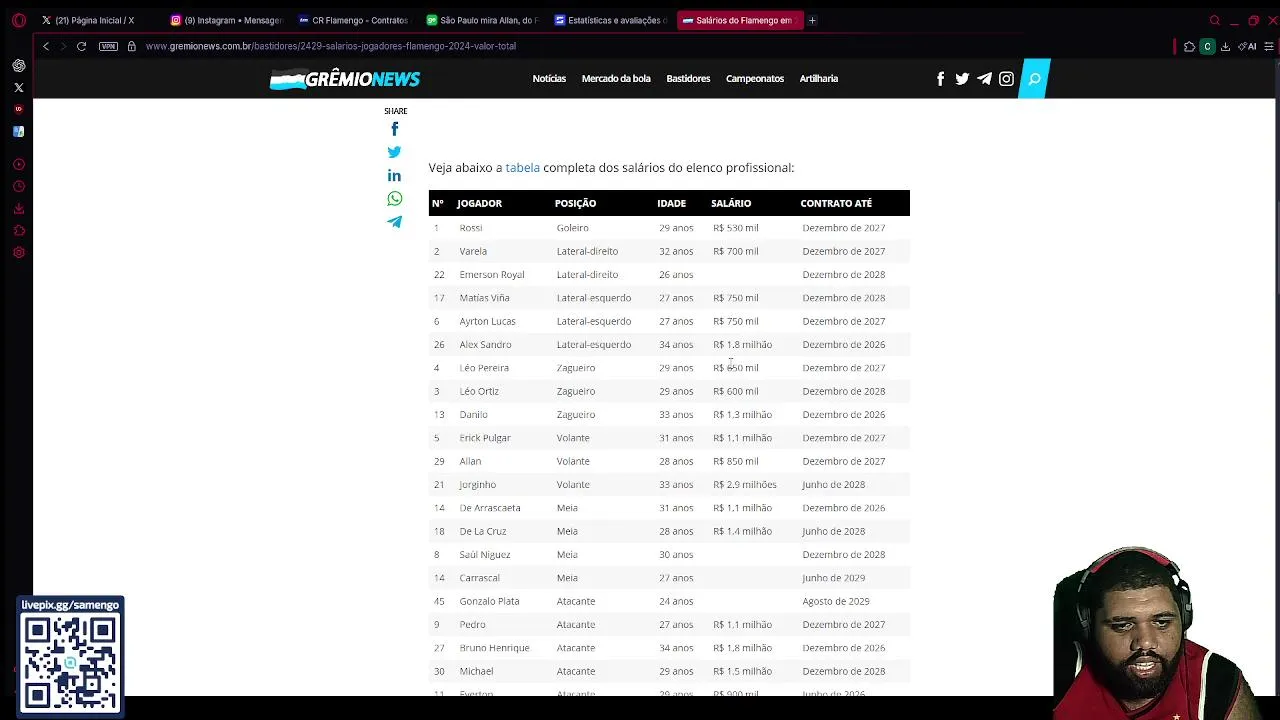Open a new tab with plus button
Image resolution: width=1280 pixels, height=720 pixels.
click(x=812, y=20)
